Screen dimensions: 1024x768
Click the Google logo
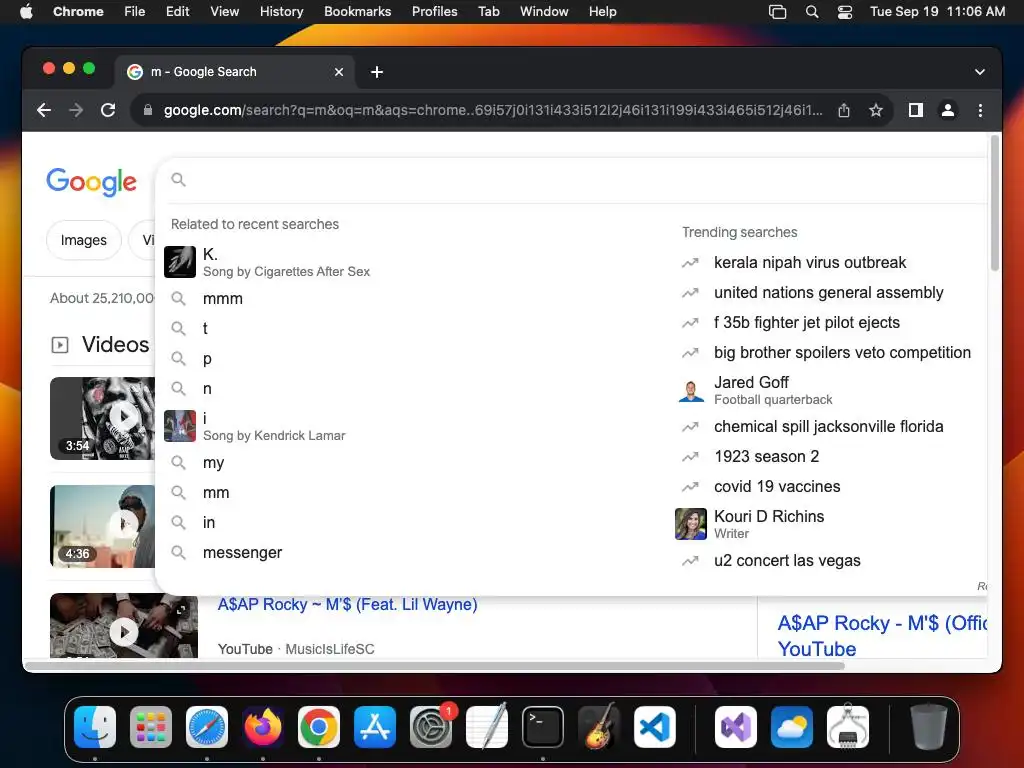point(91,182)
